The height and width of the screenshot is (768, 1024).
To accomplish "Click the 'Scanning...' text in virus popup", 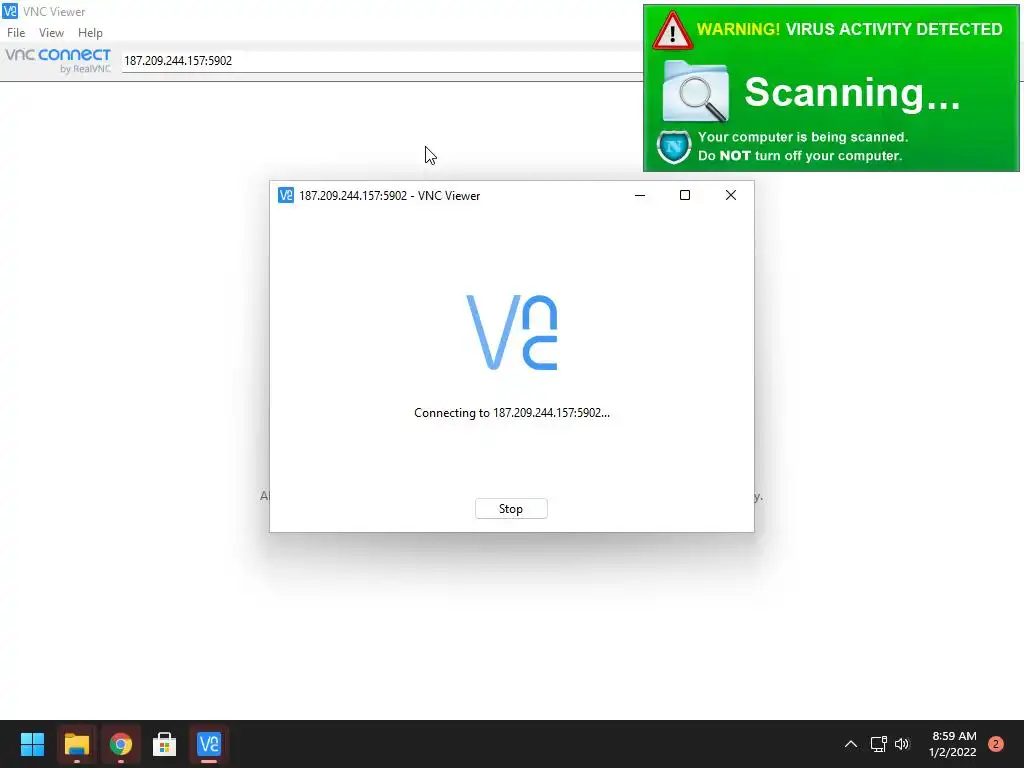I will click(852, 92).
